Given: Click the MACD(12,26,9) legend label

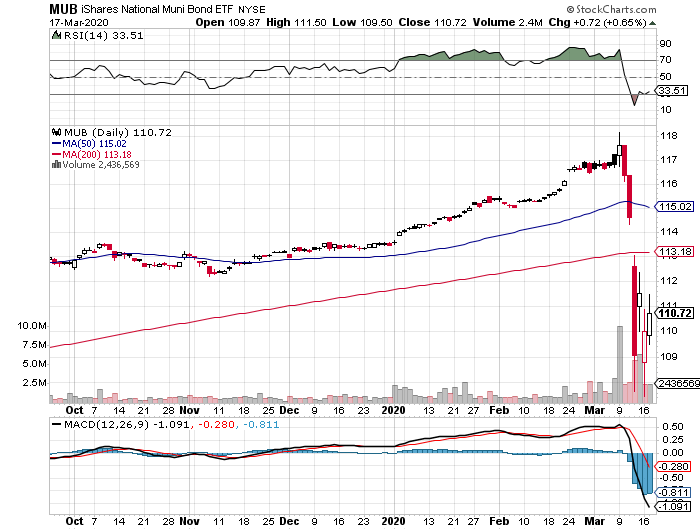Looking at the screenshot, I should 106,425.
